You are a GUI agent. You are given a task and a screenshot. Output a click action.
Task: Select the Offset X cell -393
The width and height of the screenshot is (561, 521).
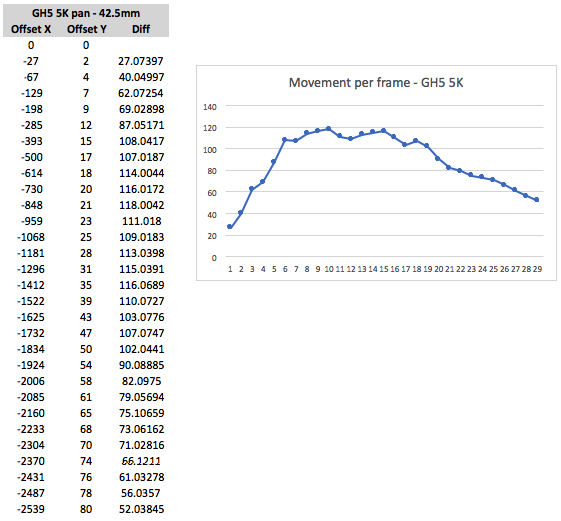(31, 141)
